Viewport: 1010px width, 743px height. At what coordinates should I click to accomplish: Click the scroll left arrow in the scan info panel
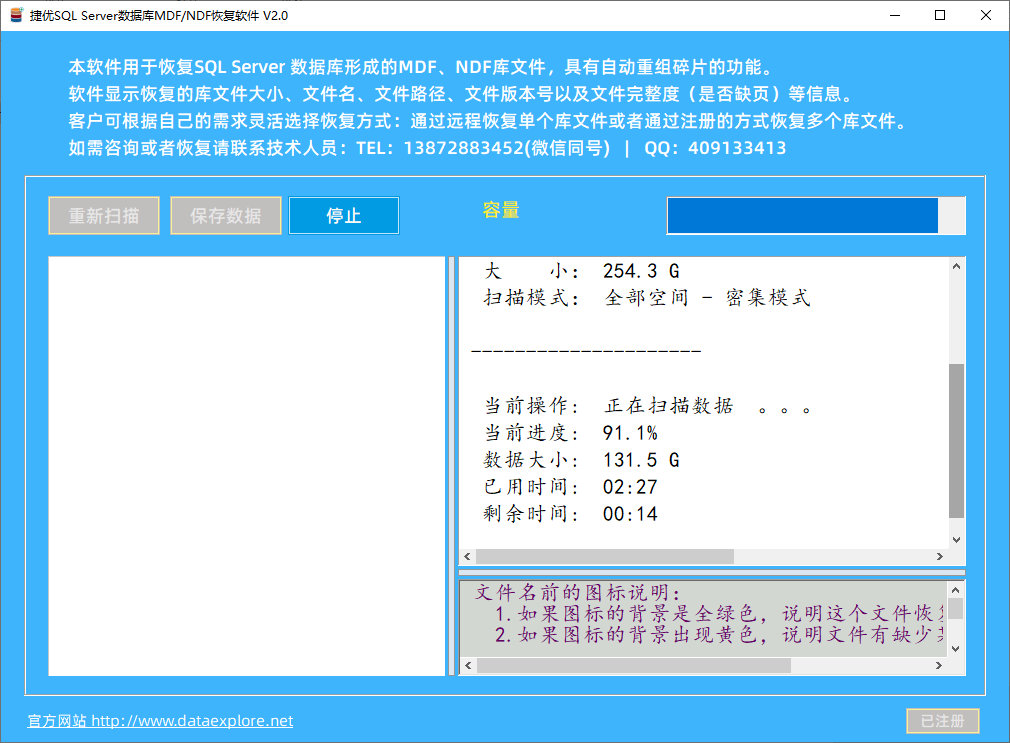(x=468, y=557)
